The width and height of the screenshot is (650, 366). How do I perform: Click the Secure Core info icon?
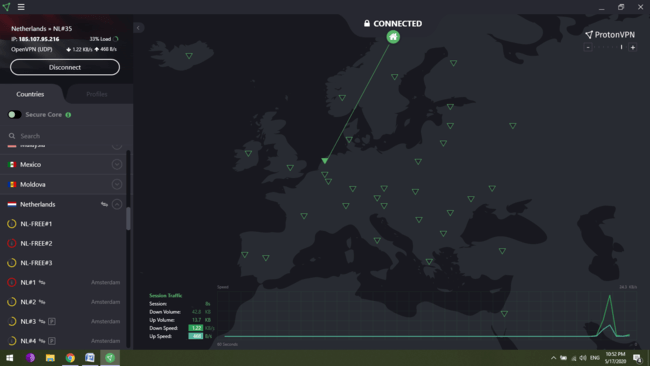tap(68, 115)
